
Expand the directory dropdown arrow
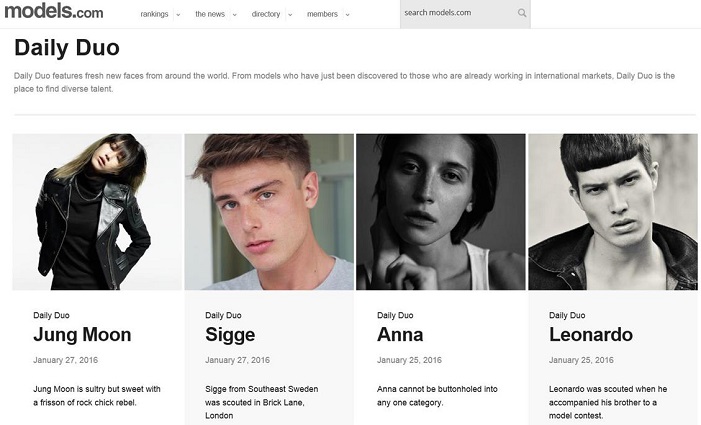click(290, 15)
